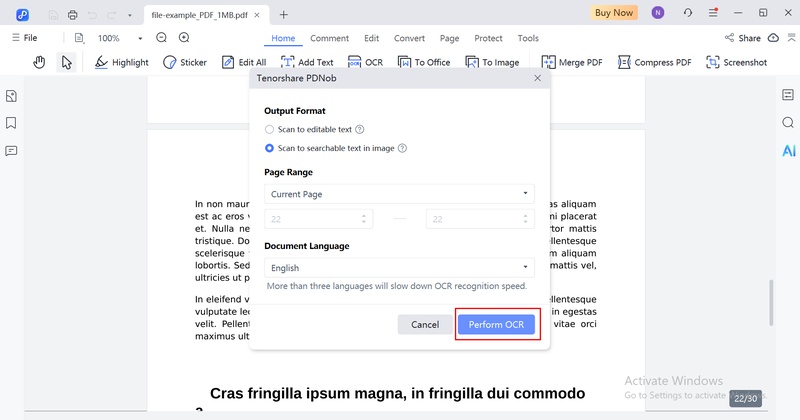
Task: Click help icon beside Scan to editable text
Action: coord(360,130)
